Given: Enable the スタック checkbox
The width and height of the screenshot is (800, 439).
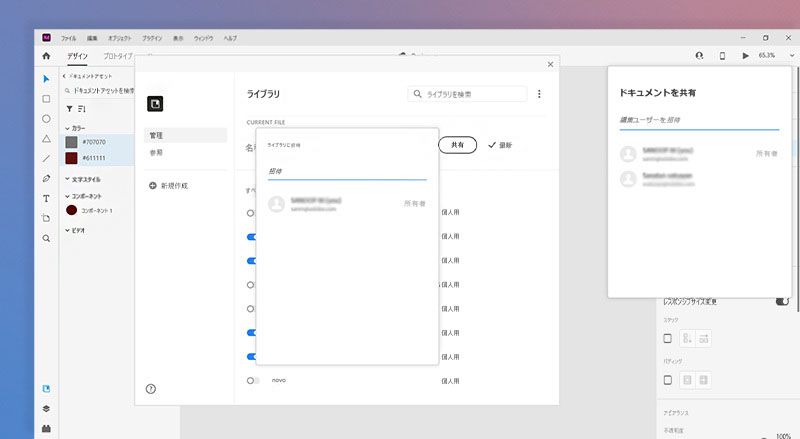Looking at the screenshot, I should [667, 338].
